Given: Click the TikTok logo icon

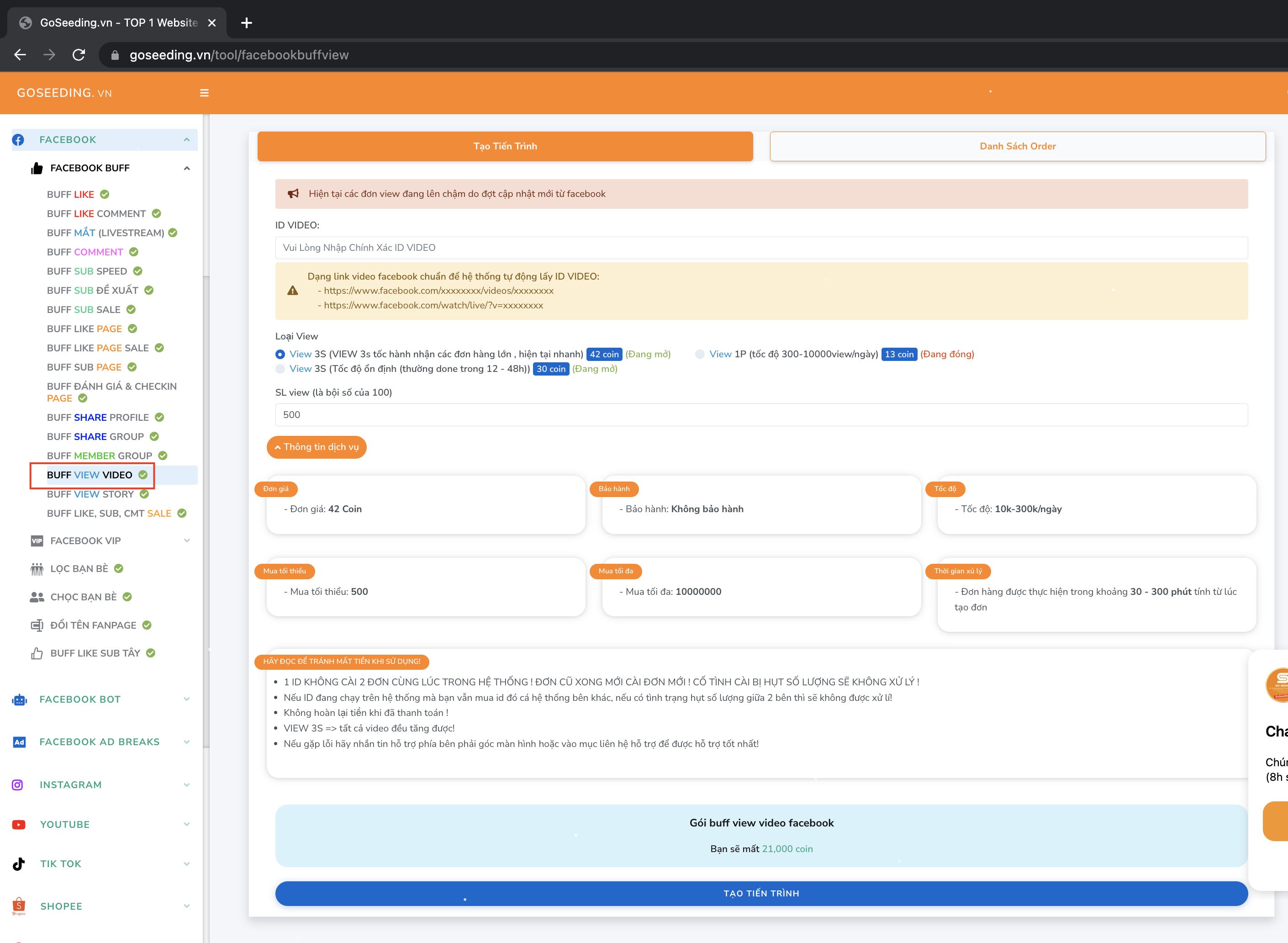Looking at the screenshot, I should pyautogui.click(x=19, y=864).
